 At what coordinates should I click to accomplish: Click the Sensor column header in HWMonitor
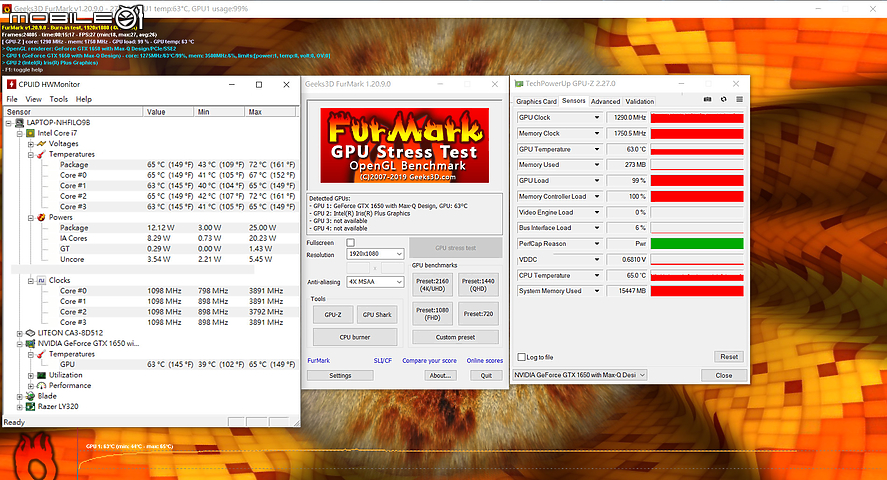pos(73,112)
